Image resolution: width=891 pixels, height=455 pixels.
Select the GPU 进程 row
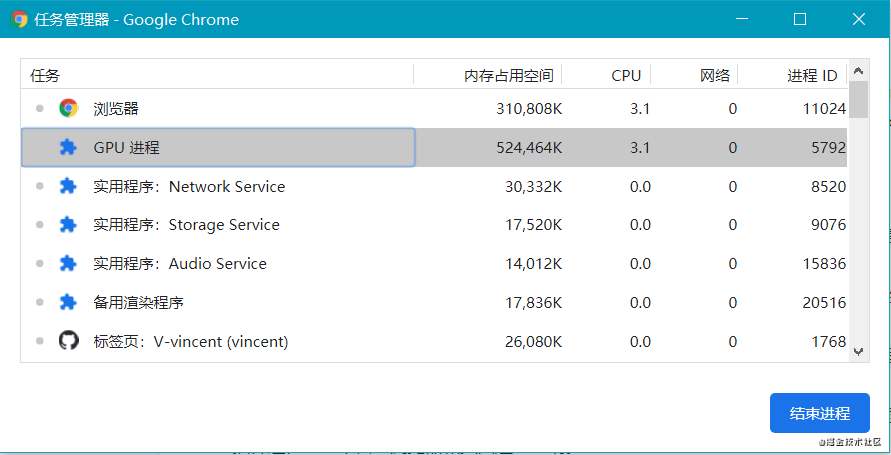435,148
